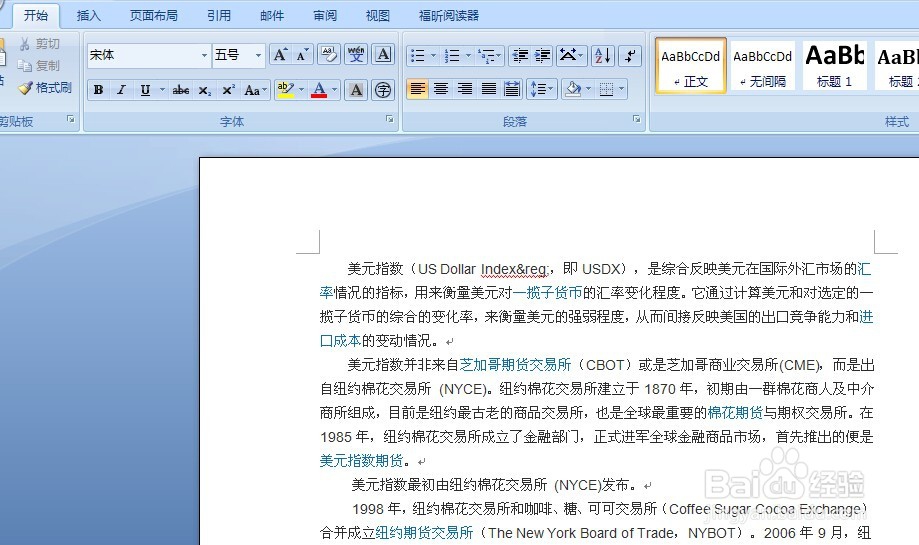Toggle subscript formatting
Viewport: 919px width, 545px height.
click(204, 90)
